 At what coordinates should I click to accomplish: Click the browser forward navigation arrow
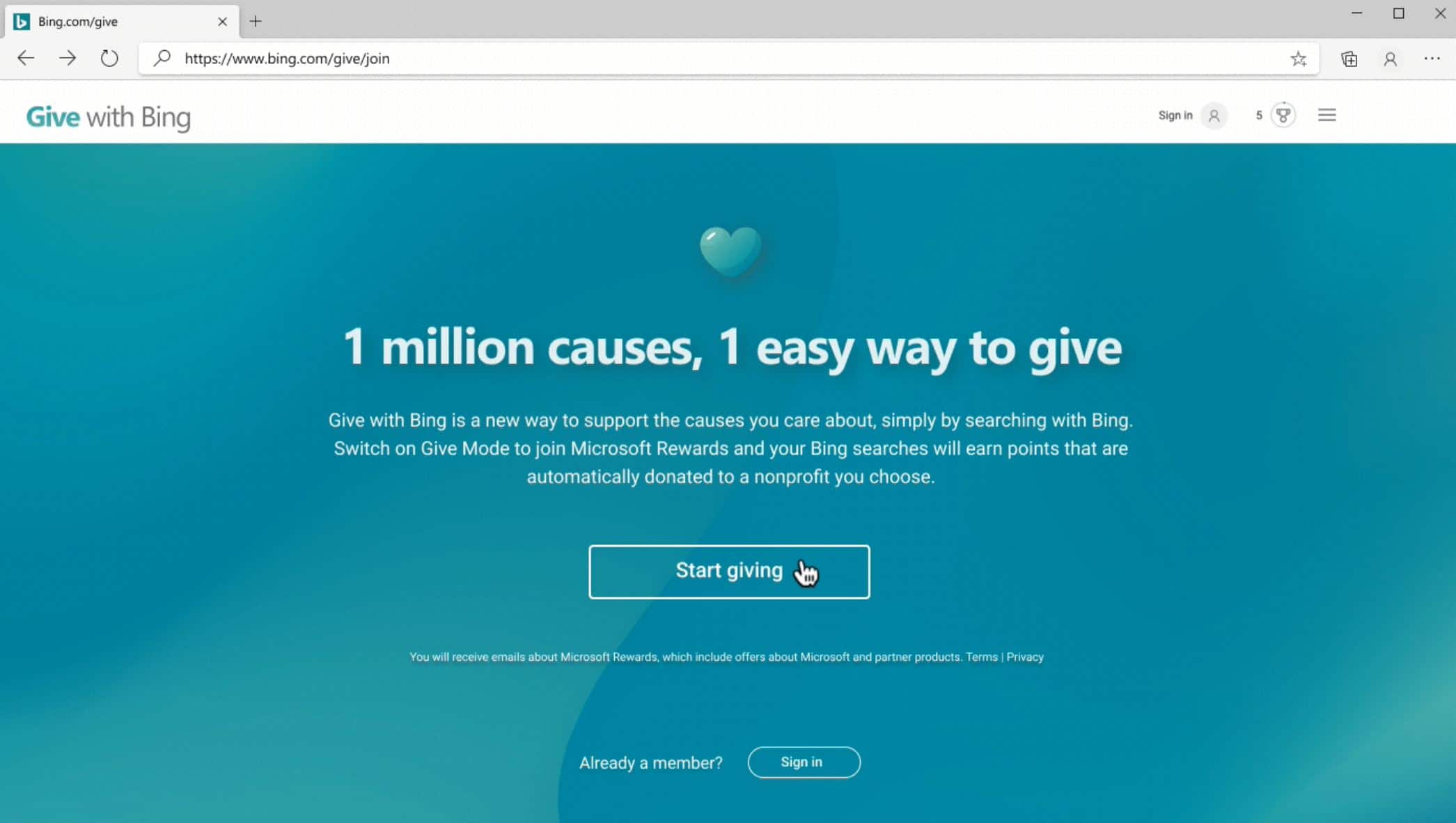67,57
